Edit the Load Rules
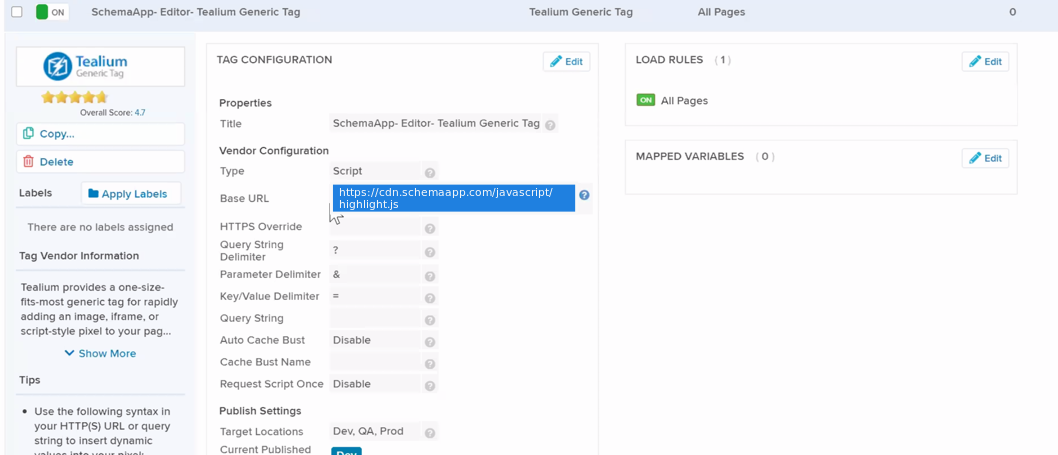Image resolution: width=1058 pixels, height=455 pixels. (x=986, y=61)
